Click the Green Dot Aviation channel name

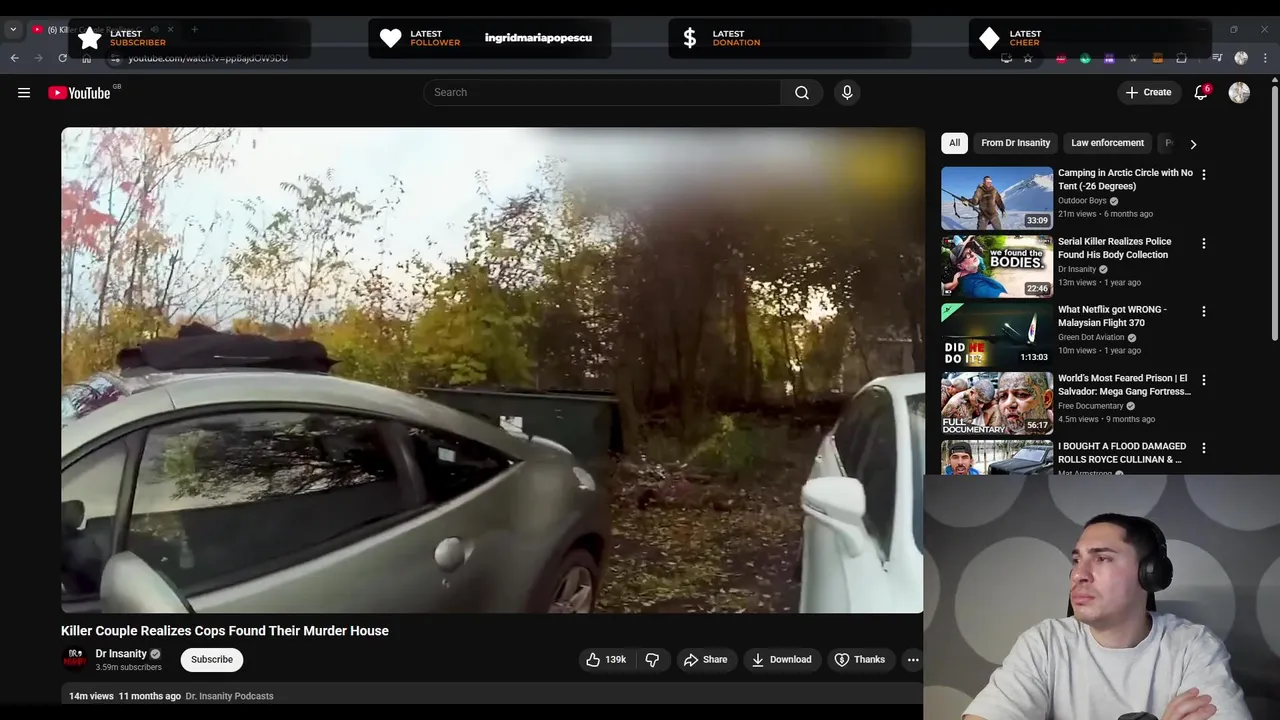[1091, 338]
